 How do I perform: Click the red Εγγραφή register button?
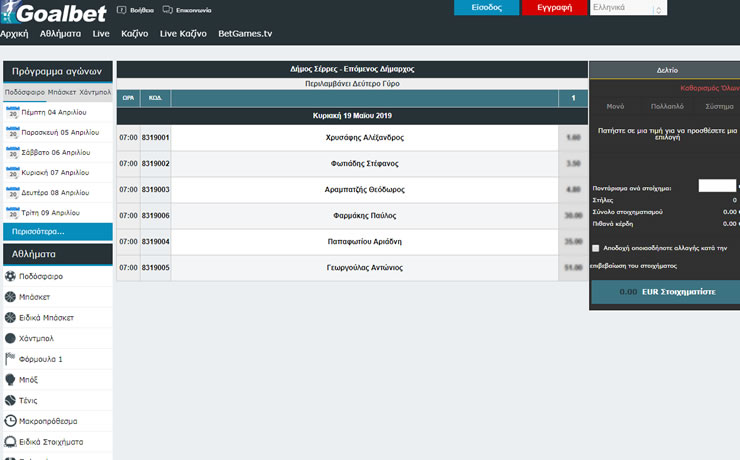tap(554, 8)
